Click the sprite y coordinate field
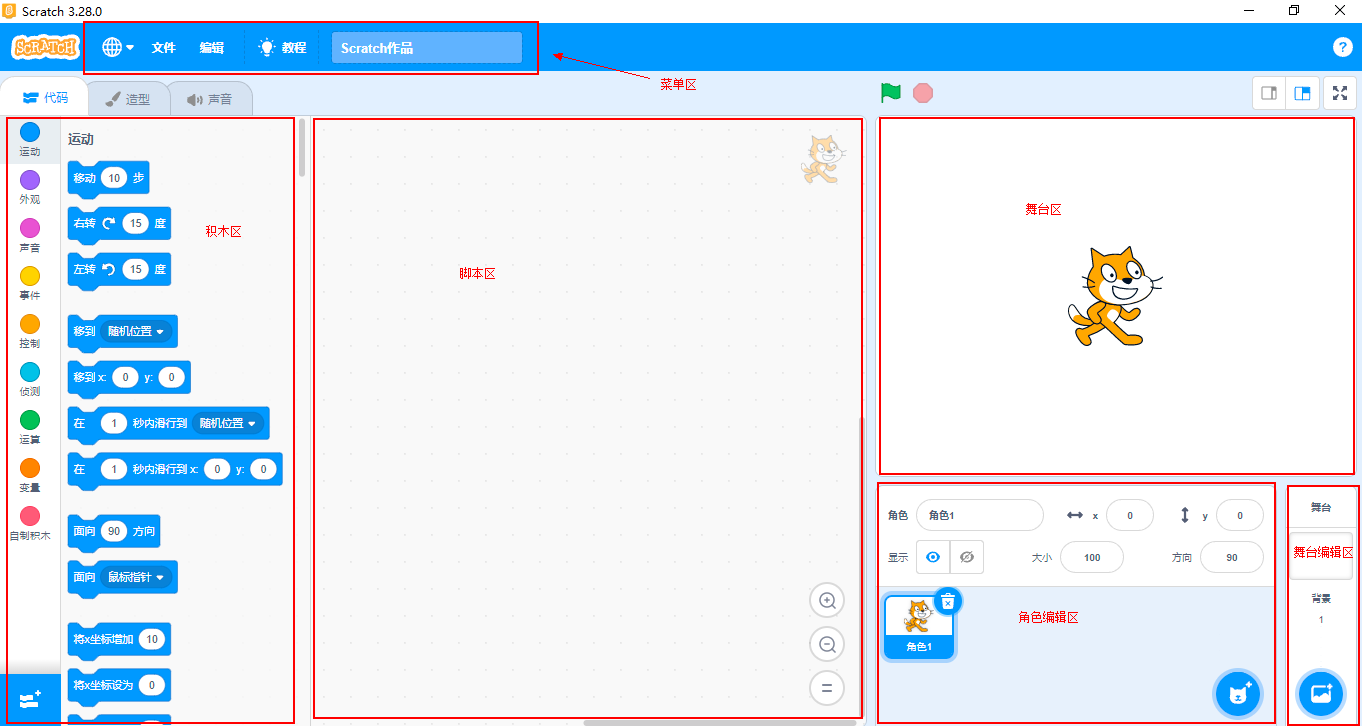This screenshot has width=1362, height=726. tap(1240, 515)
